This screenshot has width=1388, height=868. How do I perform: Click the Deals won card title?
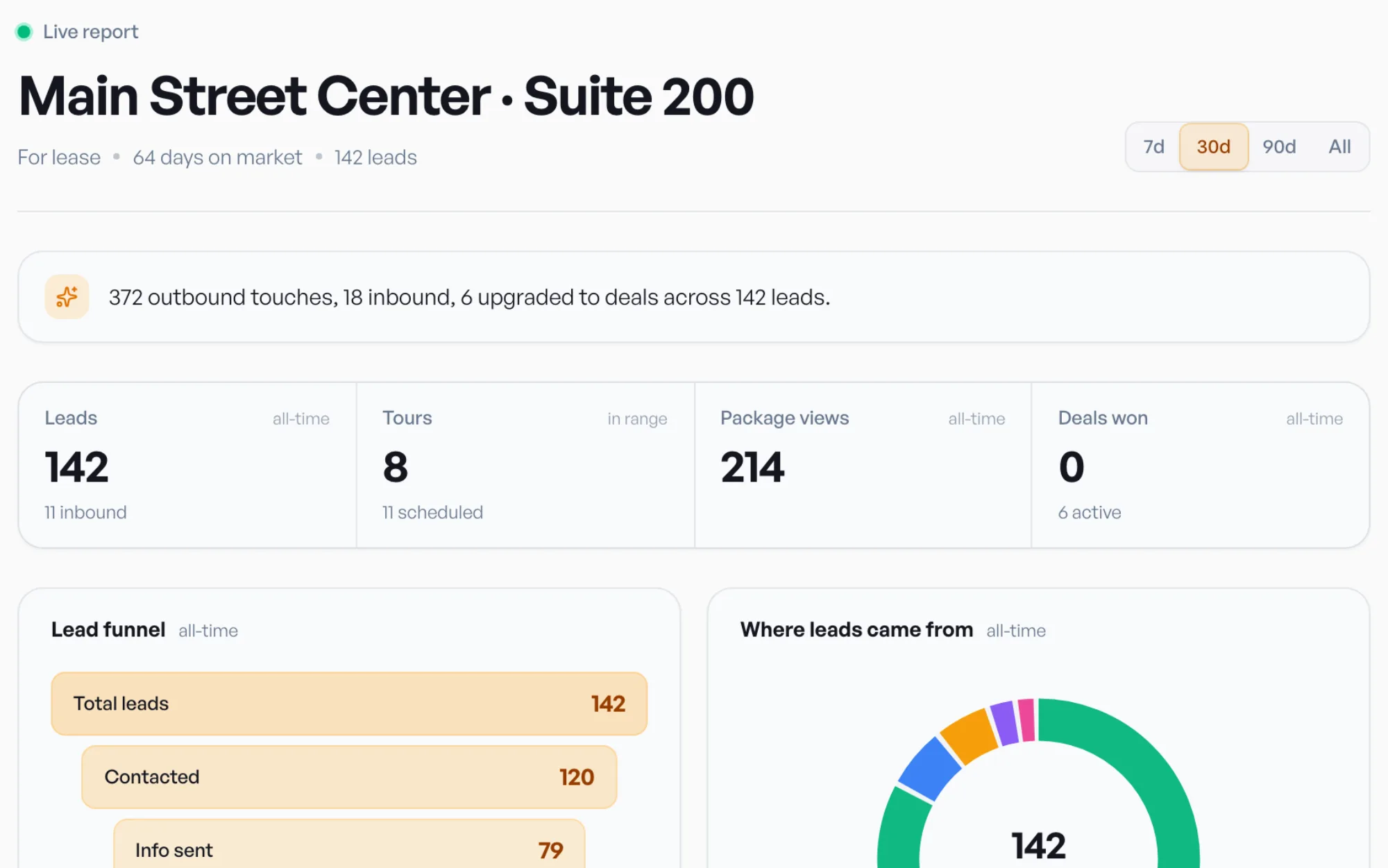point(1103,418)
